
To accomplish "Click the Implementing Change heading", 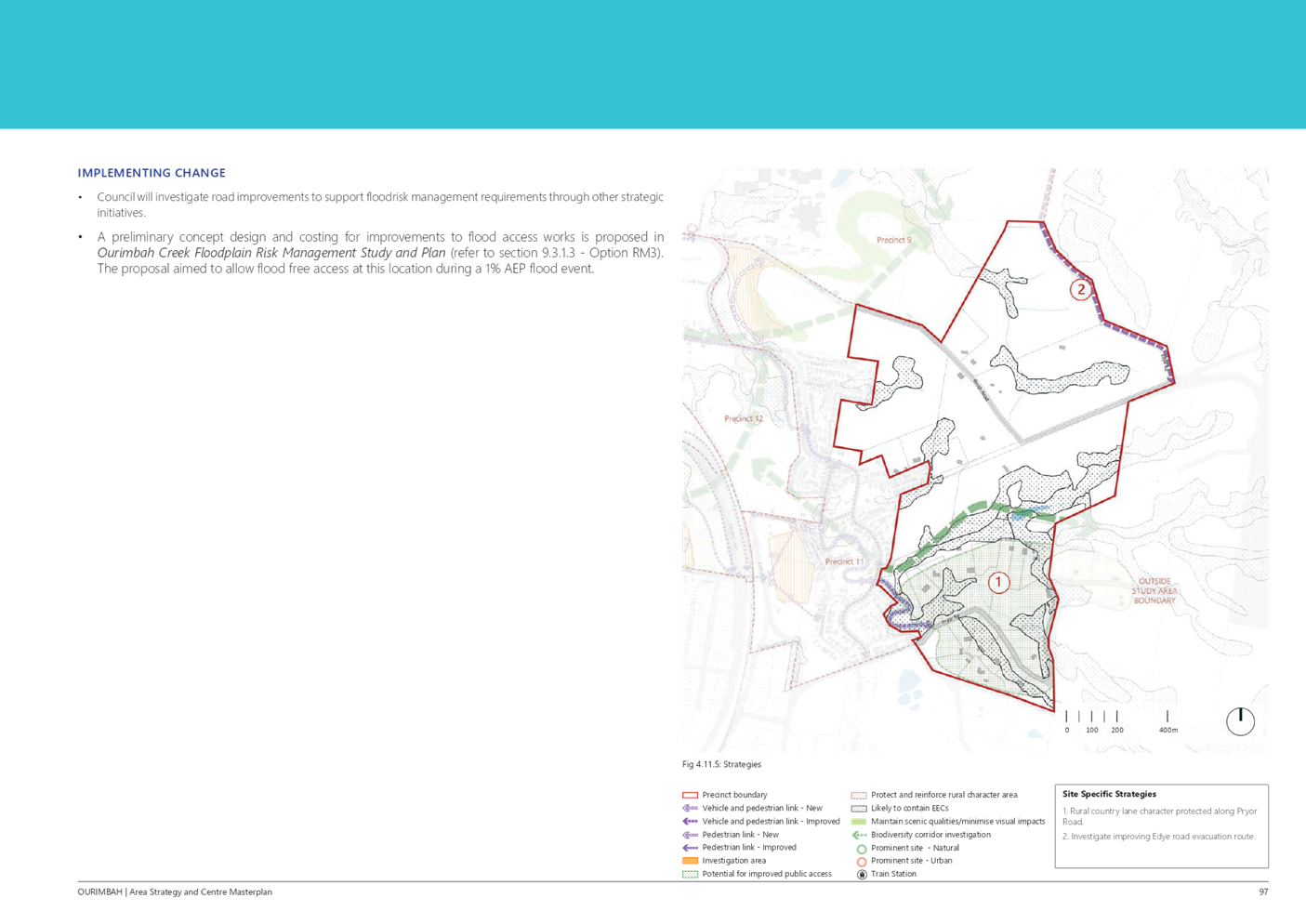I will [x=152, y=173].
